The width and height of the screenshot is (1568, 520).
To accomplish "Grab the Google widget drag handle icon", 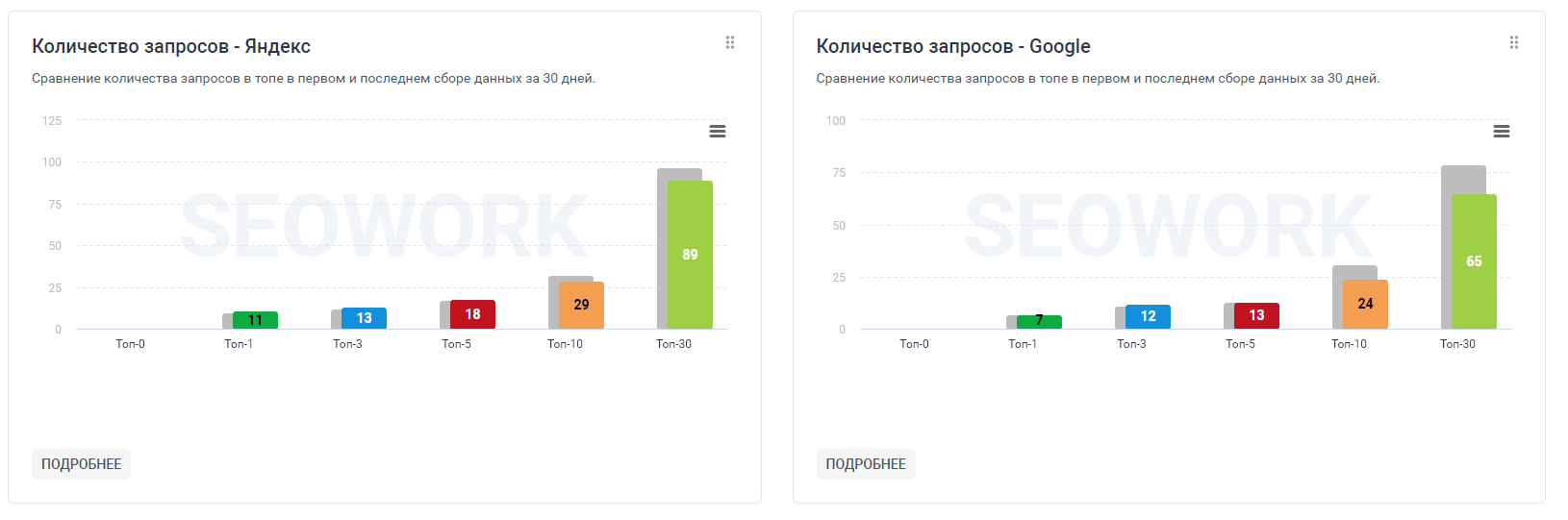I will click(1514, 42).
